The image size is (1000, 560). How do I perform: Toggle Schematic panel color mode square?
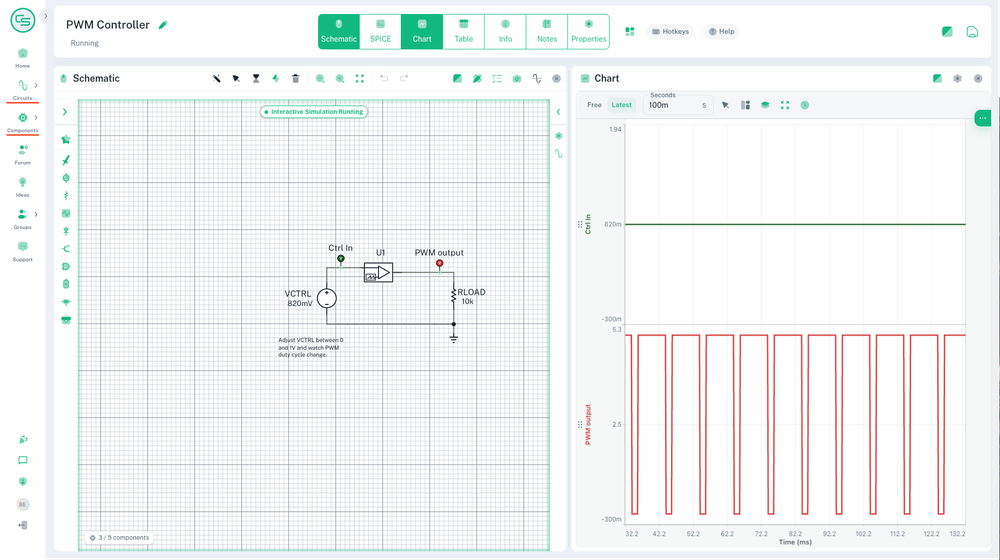click(x=457, y=78)
